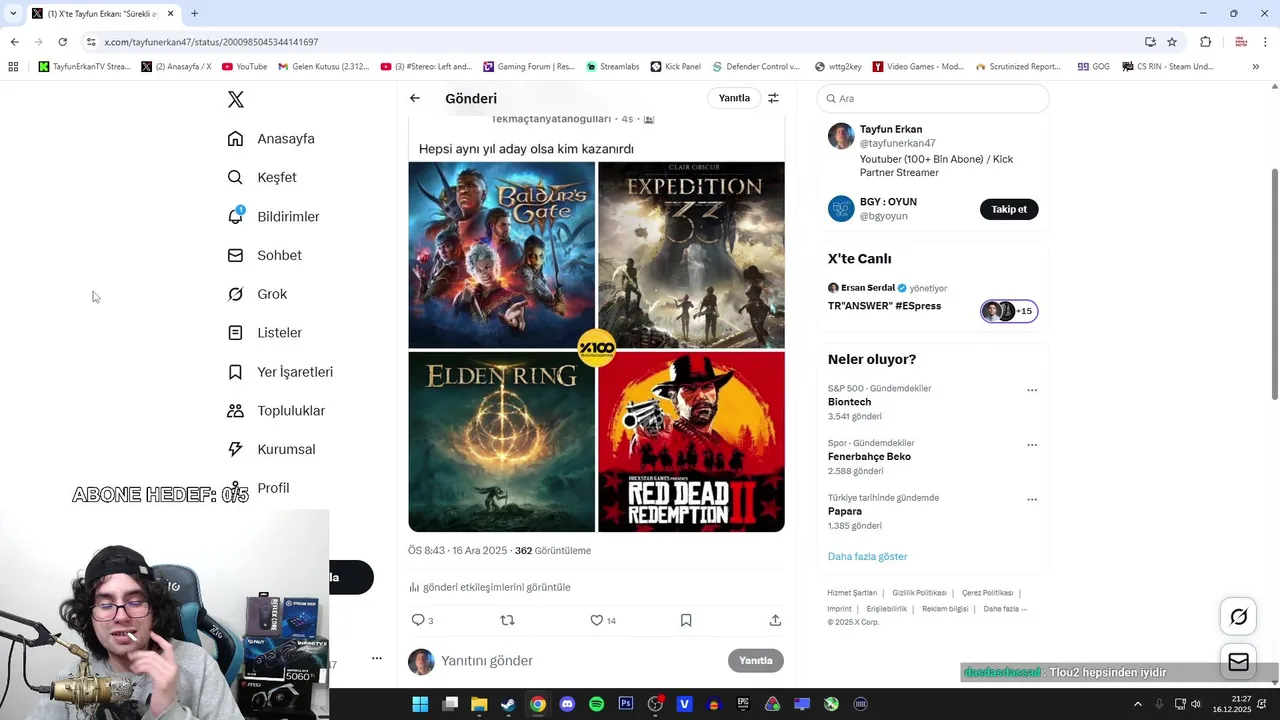This screenshot has height=720, width=1280.
Task: Bookmark this page with star icon
Action: click(x=1172, y=42)
